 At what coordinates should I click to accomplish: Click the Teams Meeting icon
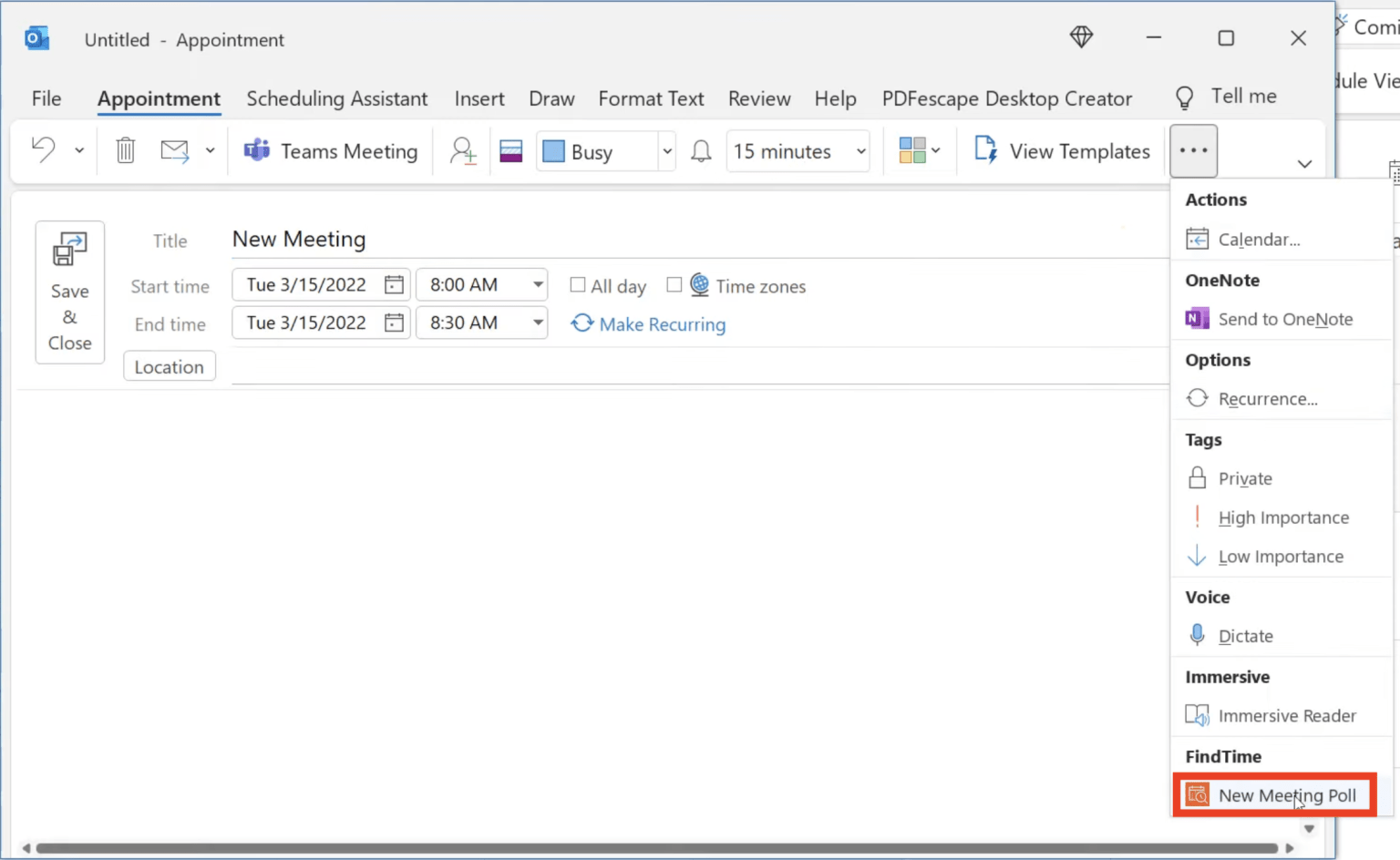pos(257,150)
